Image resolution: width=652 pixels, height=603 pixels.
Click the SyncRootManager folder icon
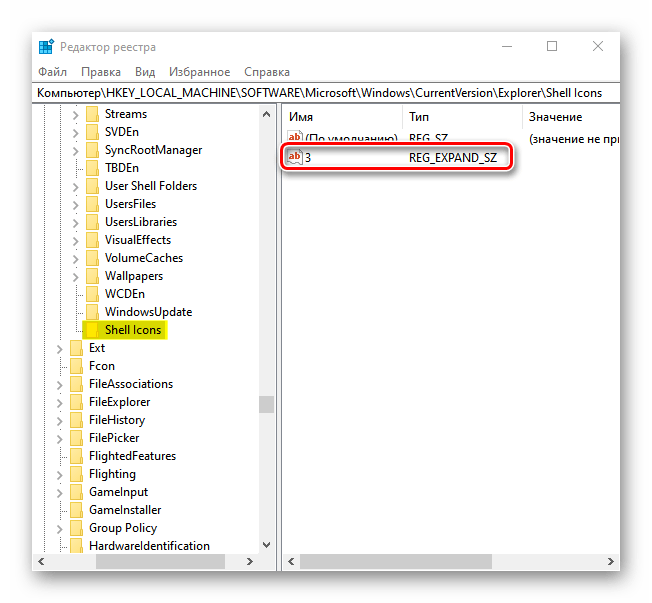click(92, 150)
